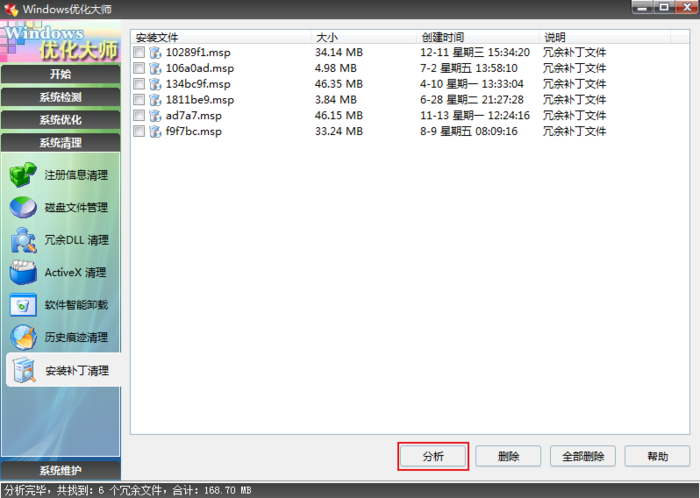Select 安装补丁清理 document icon
The image size is (700, 498).
coord(24,370)
